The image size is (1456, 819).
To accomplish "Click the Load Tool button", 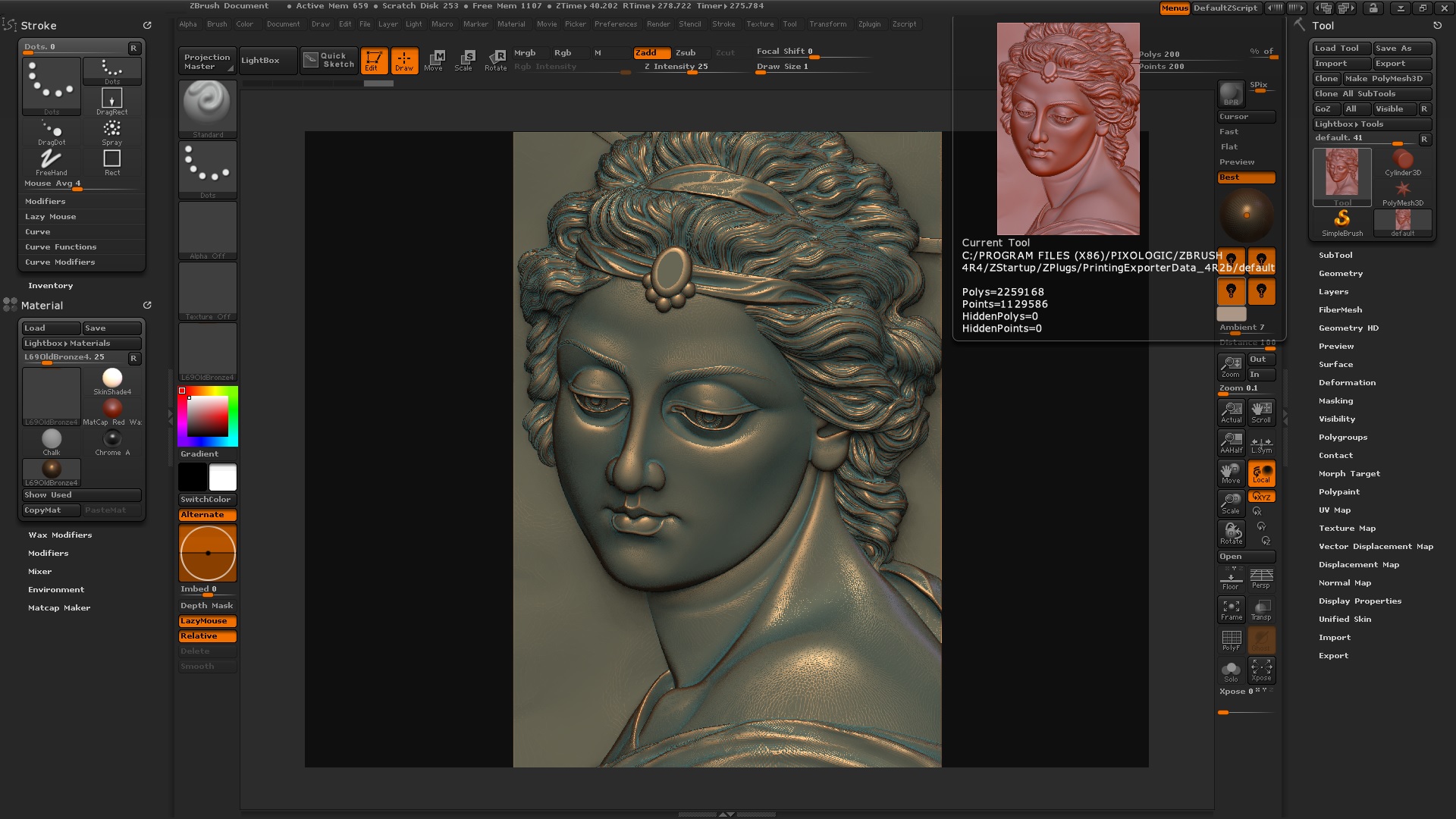I will click(1341, 49).
